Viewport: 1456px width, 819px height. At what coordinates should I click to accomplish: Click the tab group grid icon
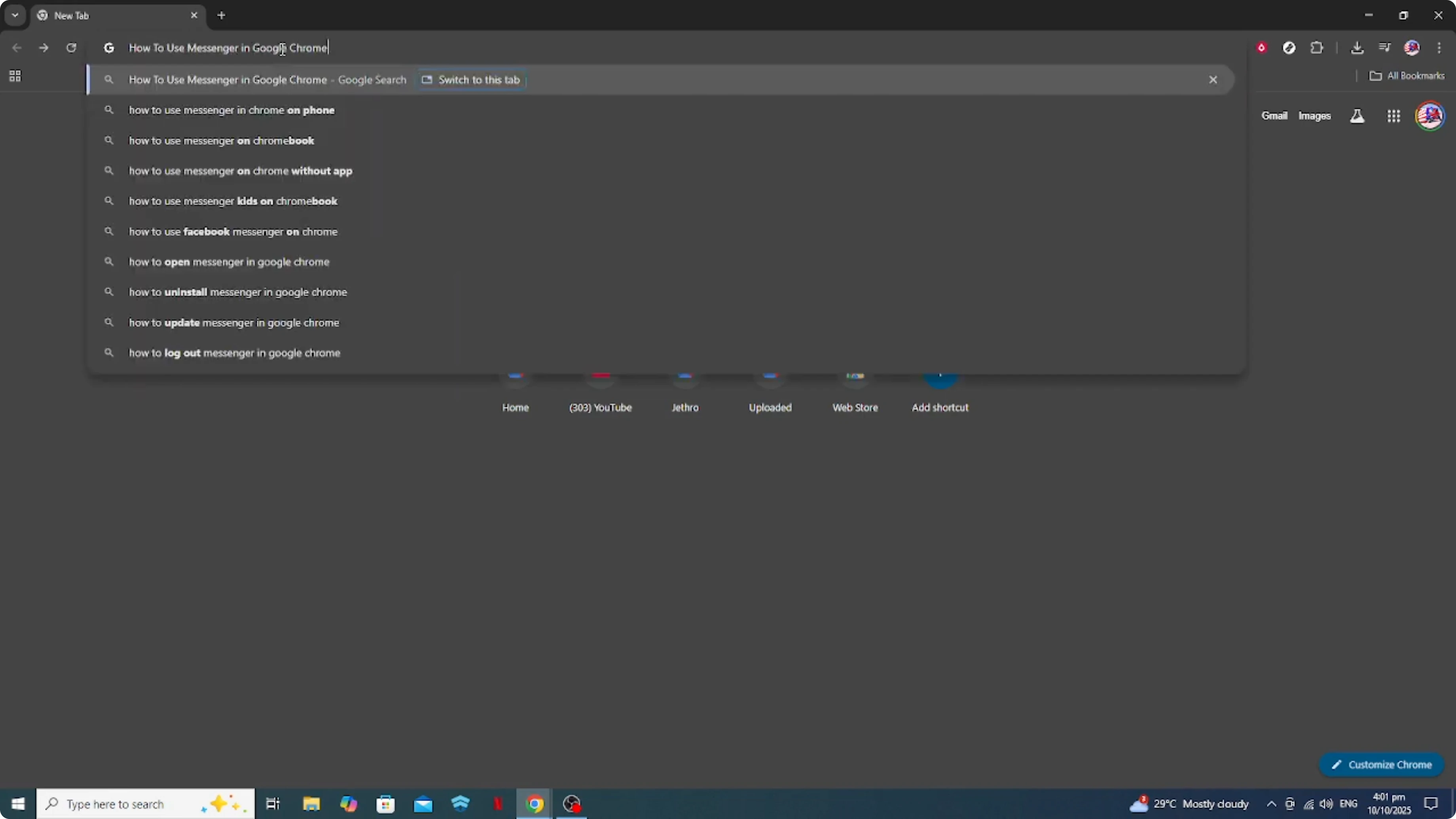coord(15,76)
